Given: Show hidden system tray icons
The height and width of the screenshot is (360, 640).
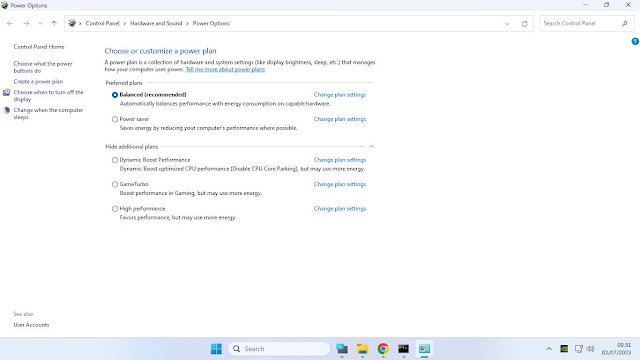Looking at the screenshot, I should coord(549,349).
